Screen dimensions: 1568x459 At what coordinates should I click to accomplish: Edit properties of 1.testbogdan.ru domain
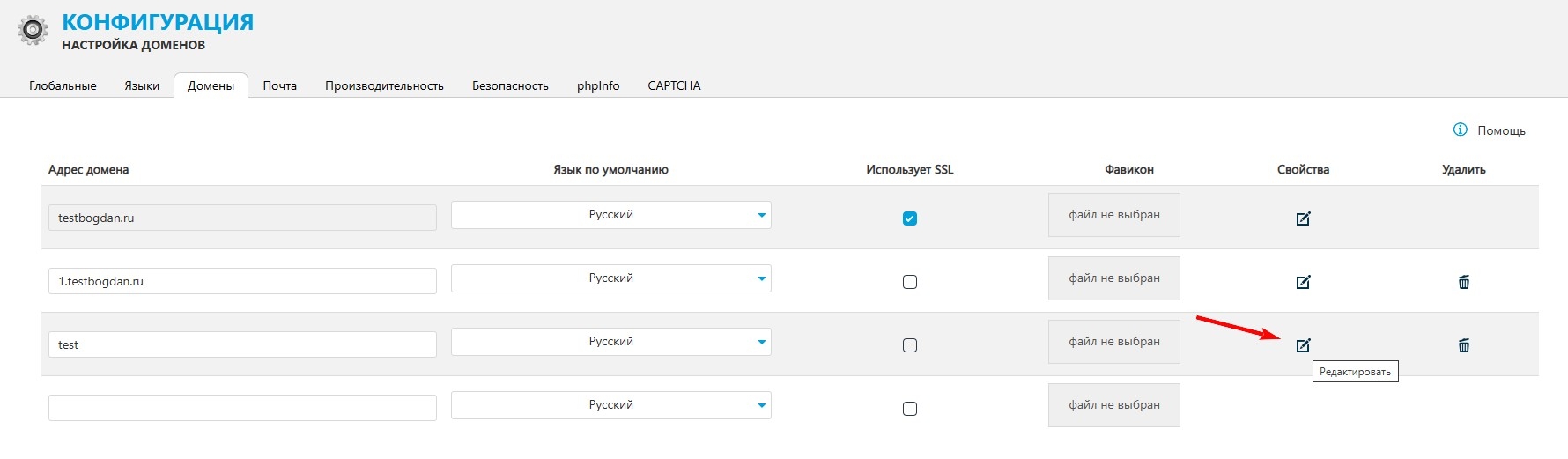pos(1303,282)
